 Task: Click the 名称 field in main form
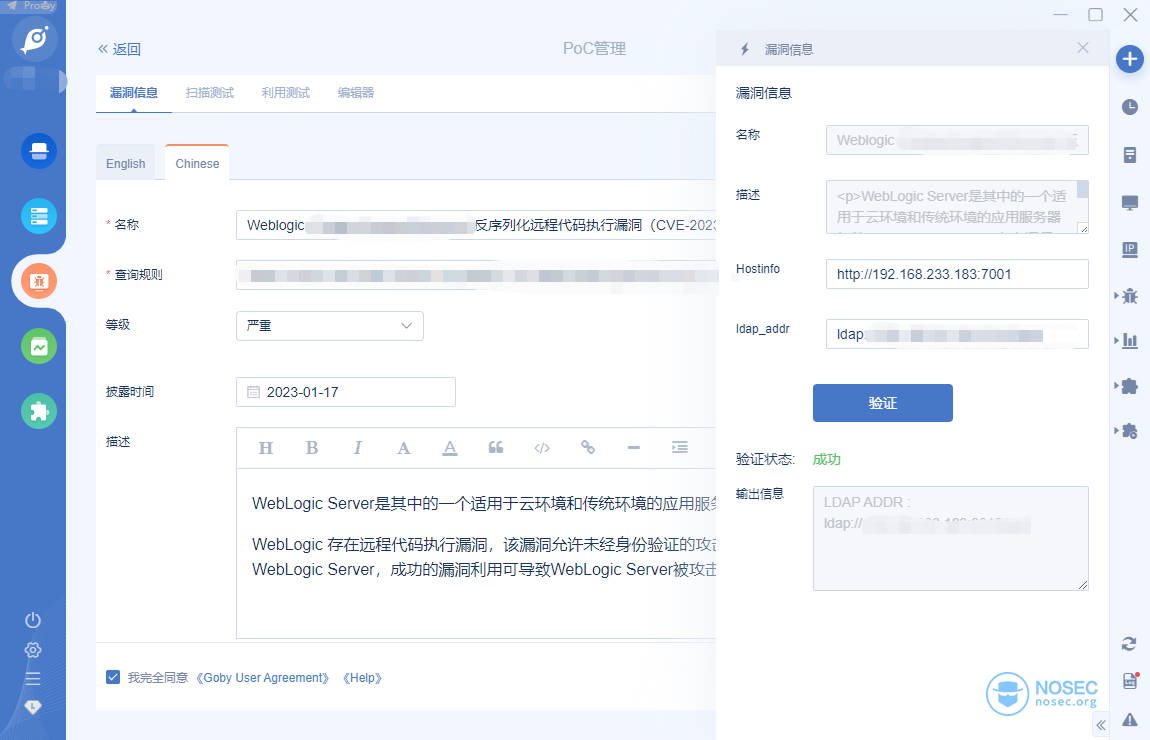tap(476, 225)
